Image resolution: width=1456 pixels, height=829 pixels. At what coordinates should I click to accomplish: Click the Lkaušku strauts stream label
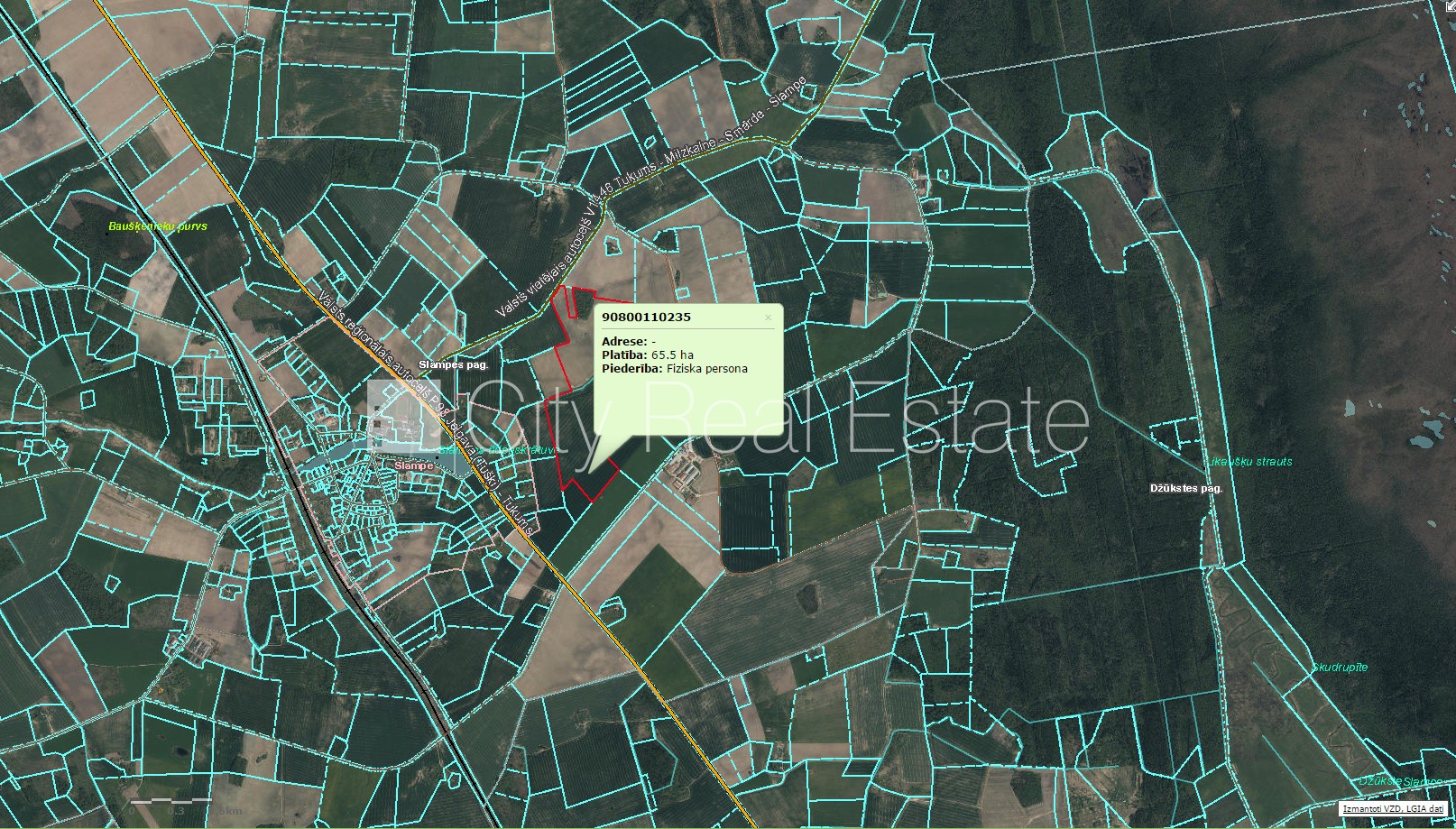[1249, 462]
